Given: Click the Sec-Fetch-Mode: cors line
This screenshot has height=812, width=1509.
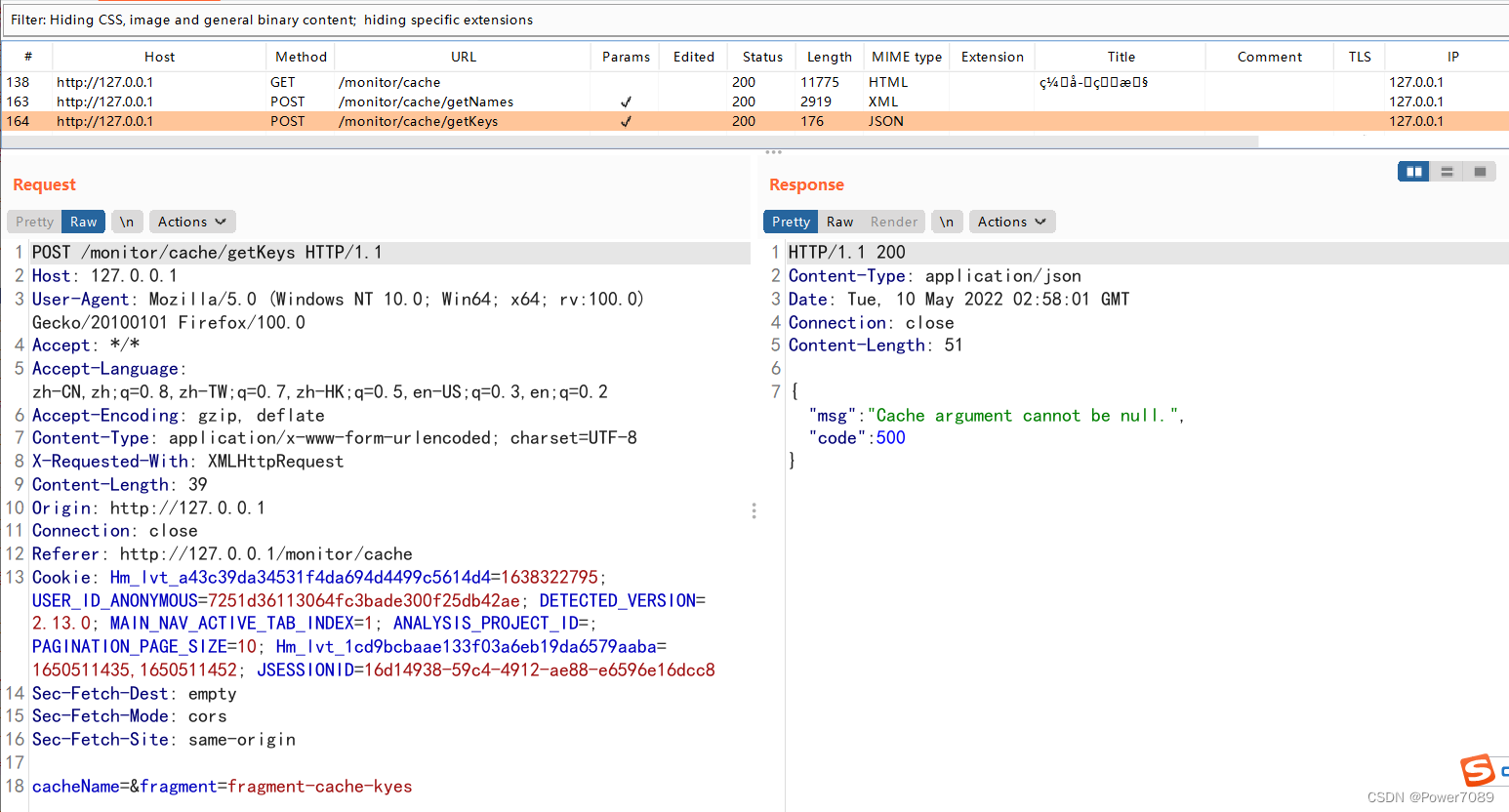Looking at the screenshot, I should tap(130, 716).
